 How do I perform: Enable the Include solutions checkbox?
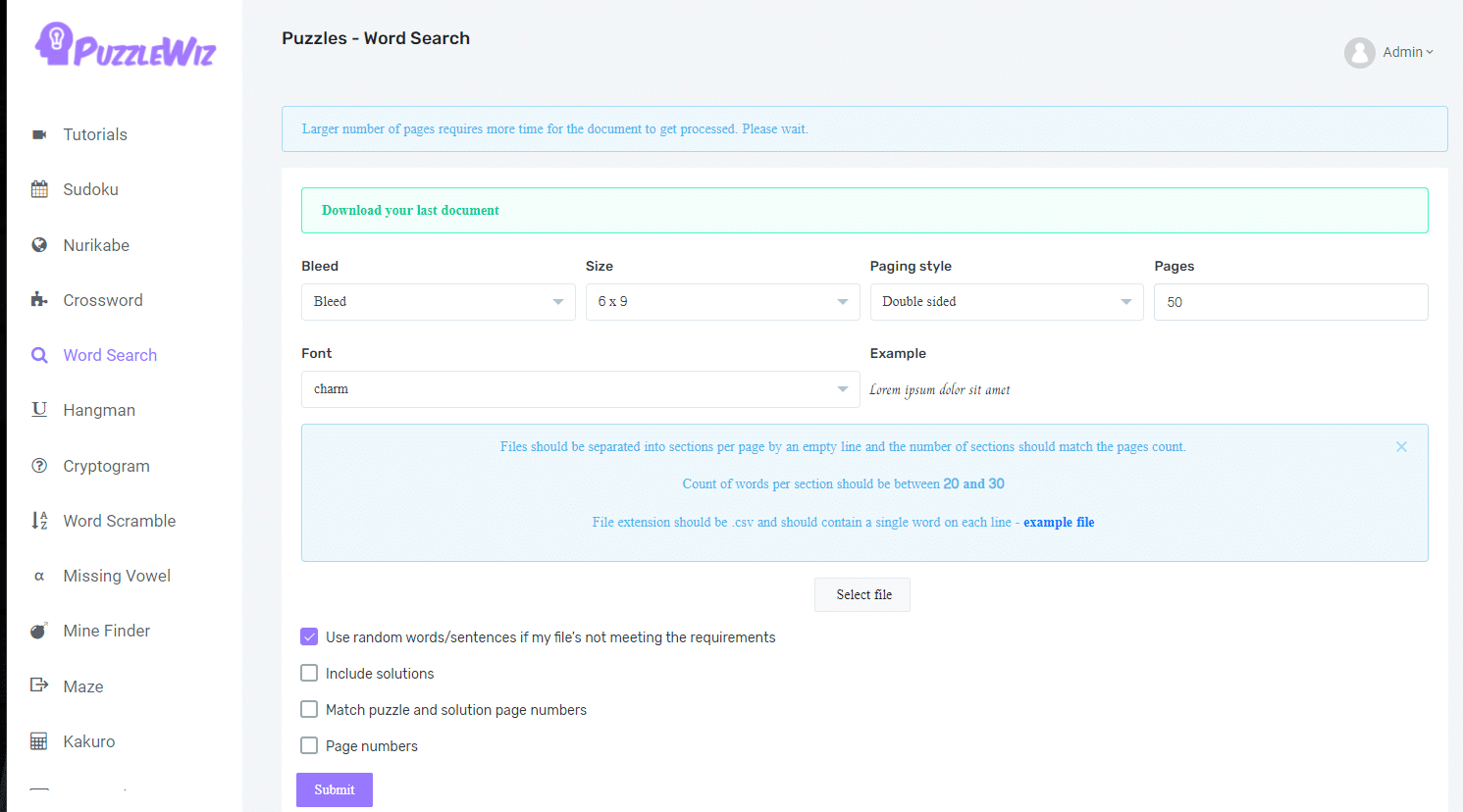309,673
